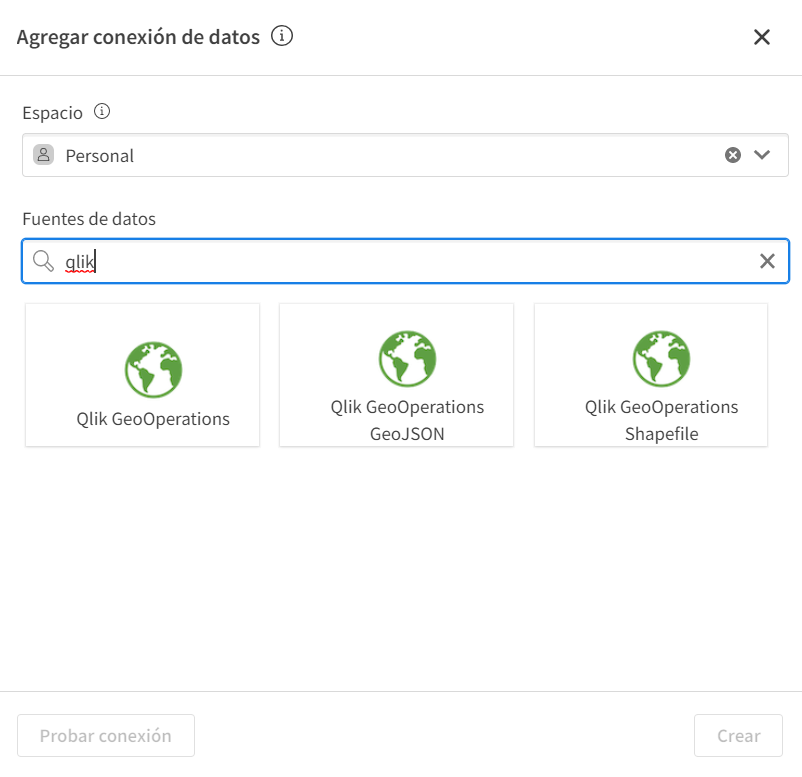Click the magnifier icon in the search box
802x777 pixels.
[x=43, y=261]
